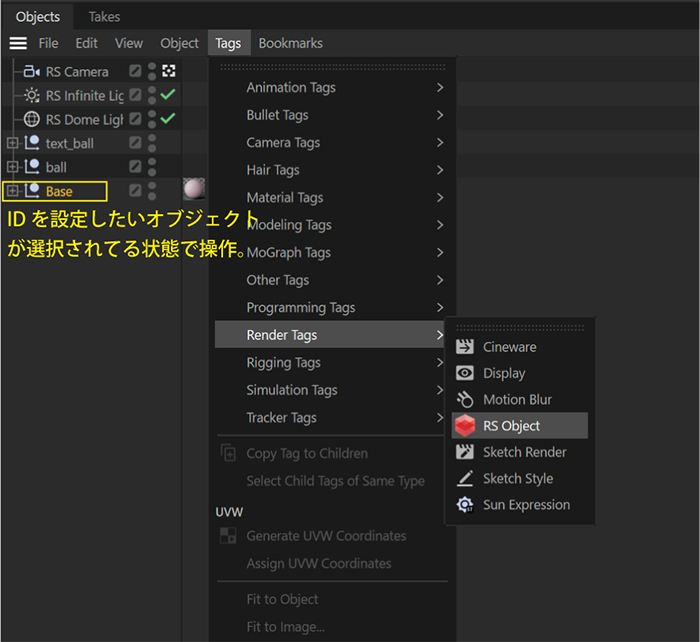Click the Cineware tag icon

point(465,347)
